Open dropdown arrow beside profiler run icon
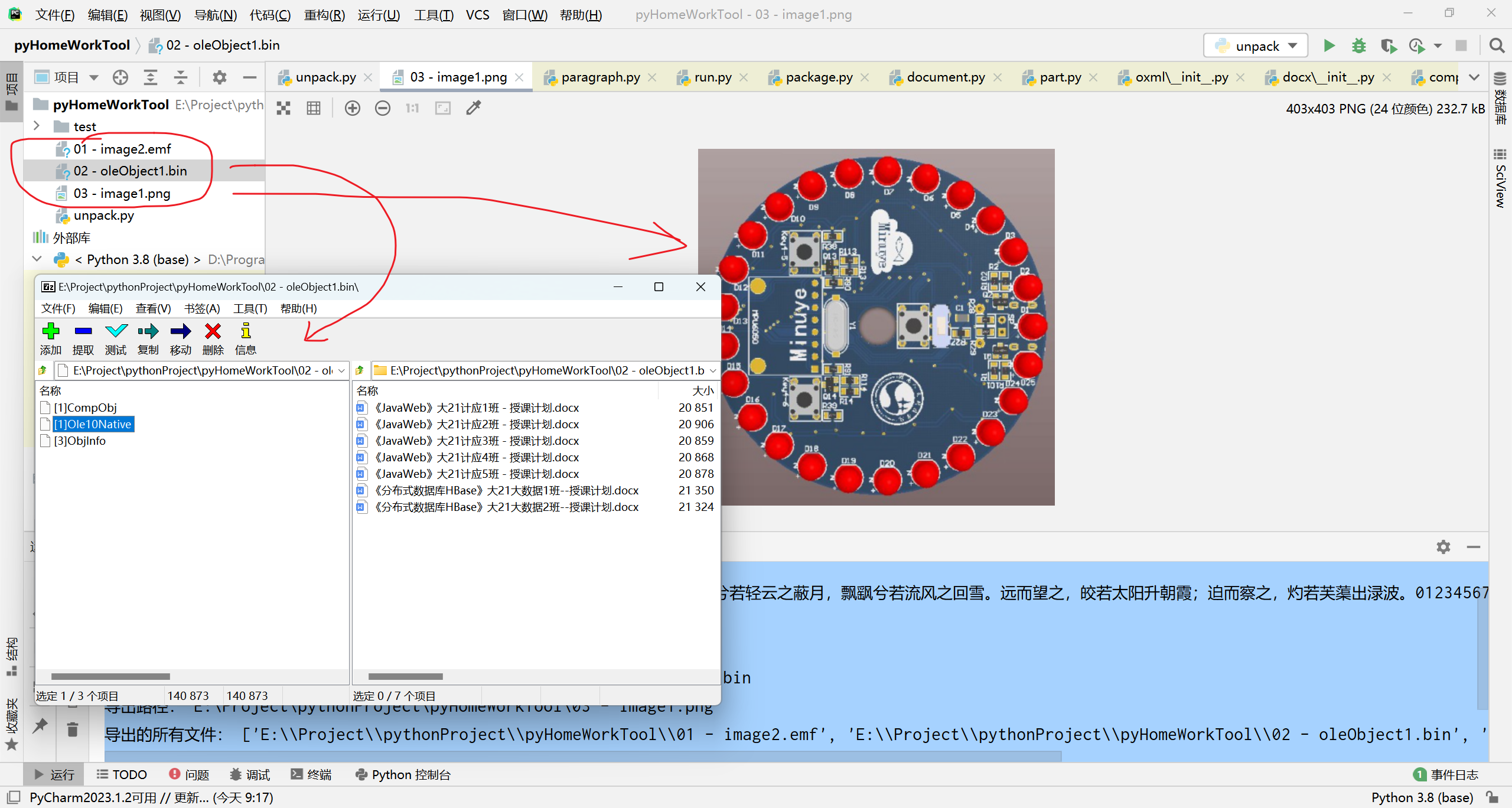This screenshot has height=808, width=1512. (x=1438, y=46)
